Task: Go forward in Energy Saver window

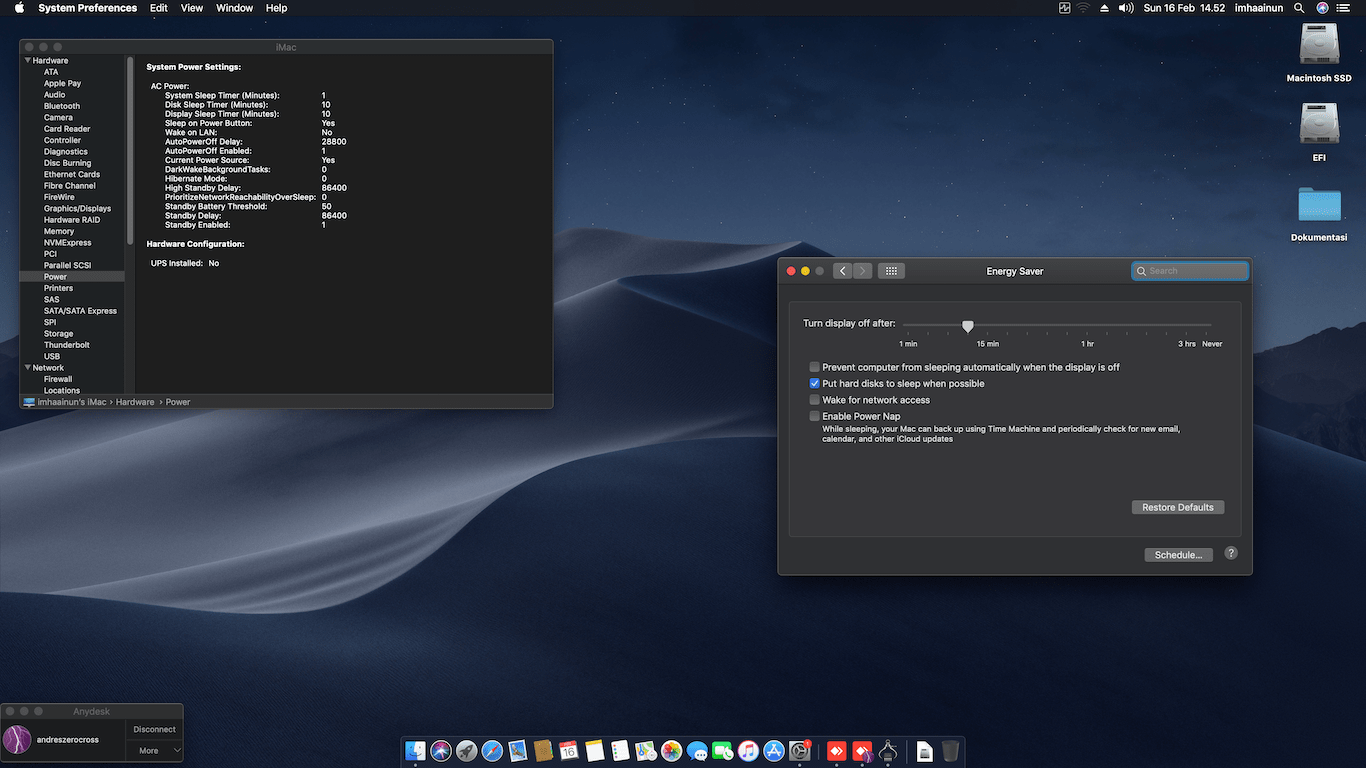Action: click(863, 271)
